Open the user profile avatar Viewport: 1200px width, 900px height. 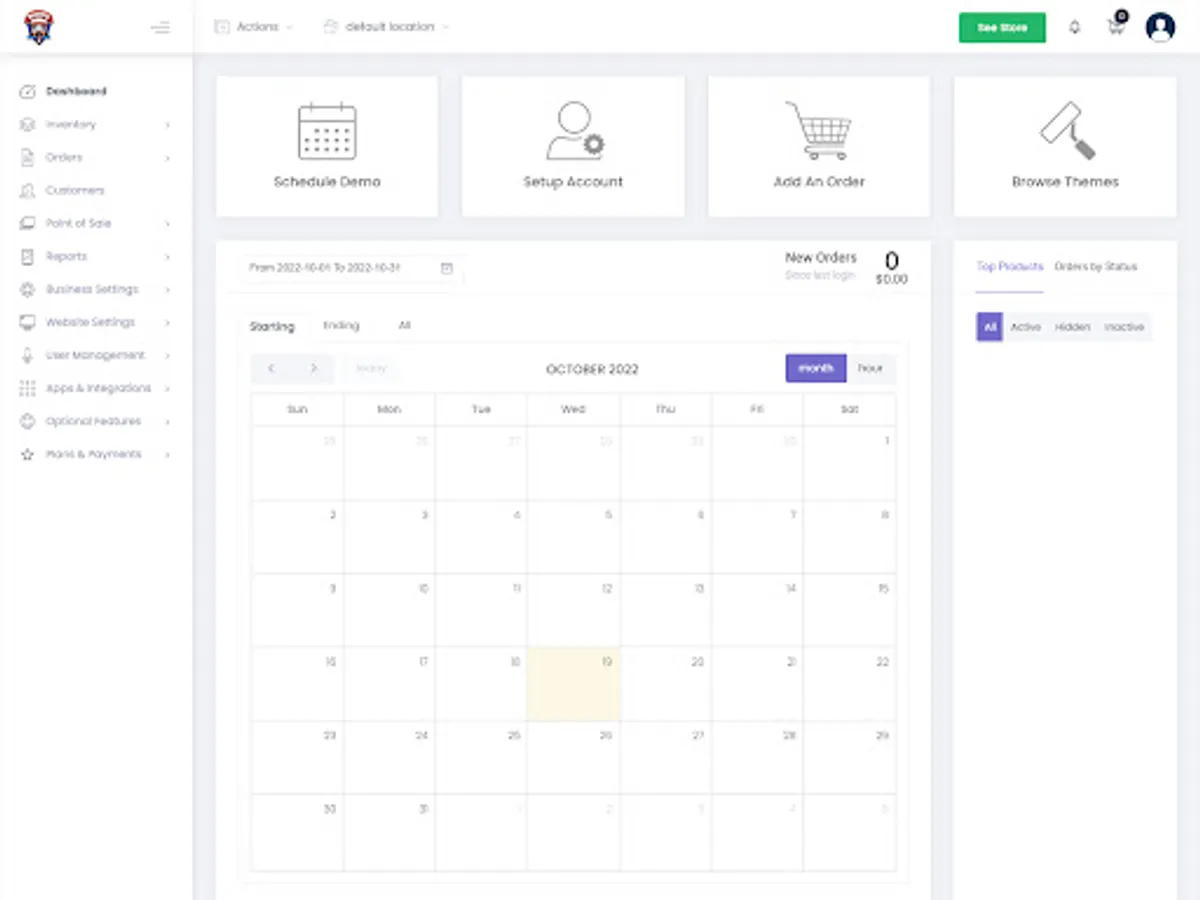click(1161, 27)
